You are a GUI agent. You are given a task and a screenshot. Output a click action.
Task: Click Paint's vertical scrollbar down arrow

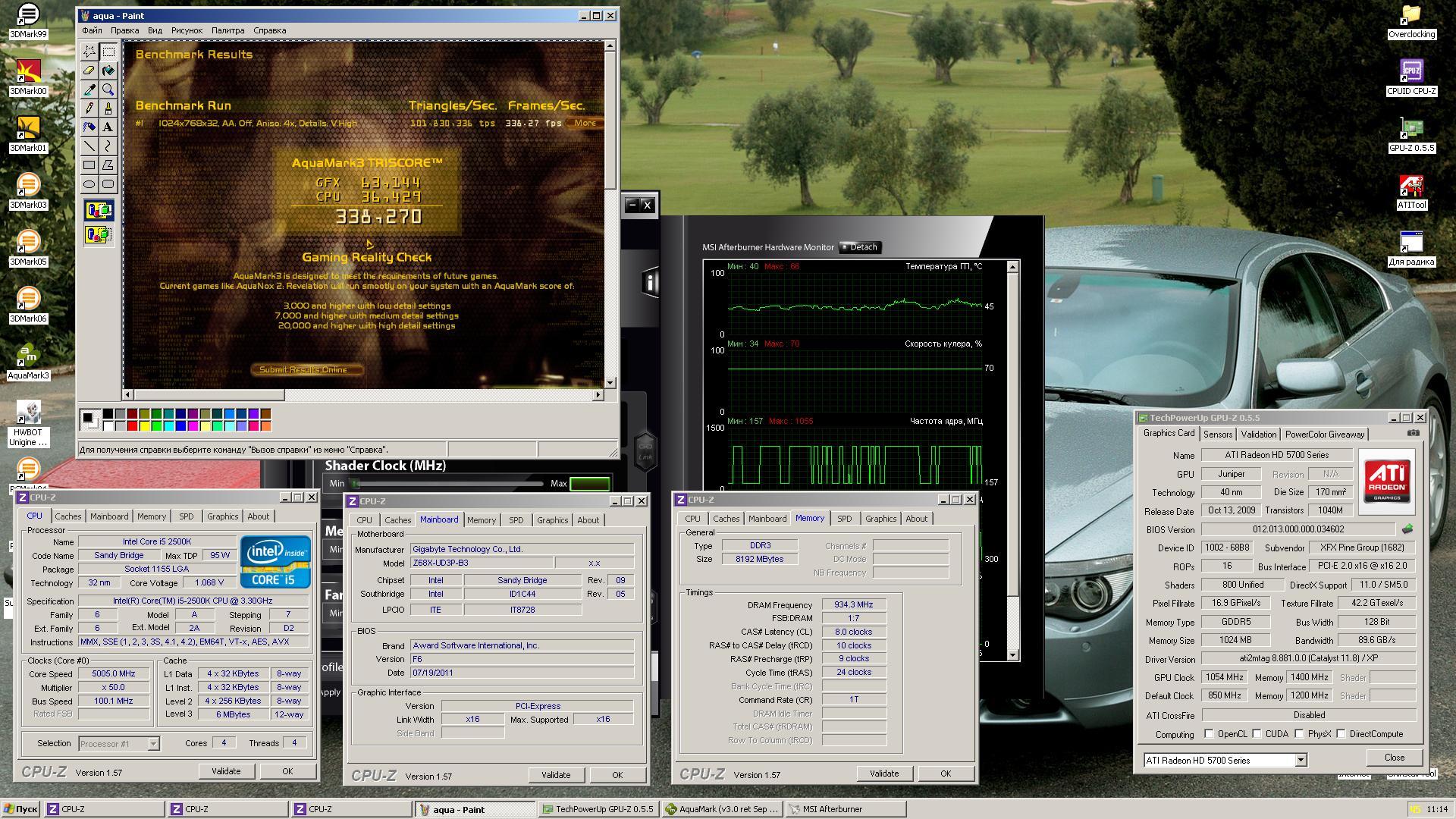tap(610, 383)
